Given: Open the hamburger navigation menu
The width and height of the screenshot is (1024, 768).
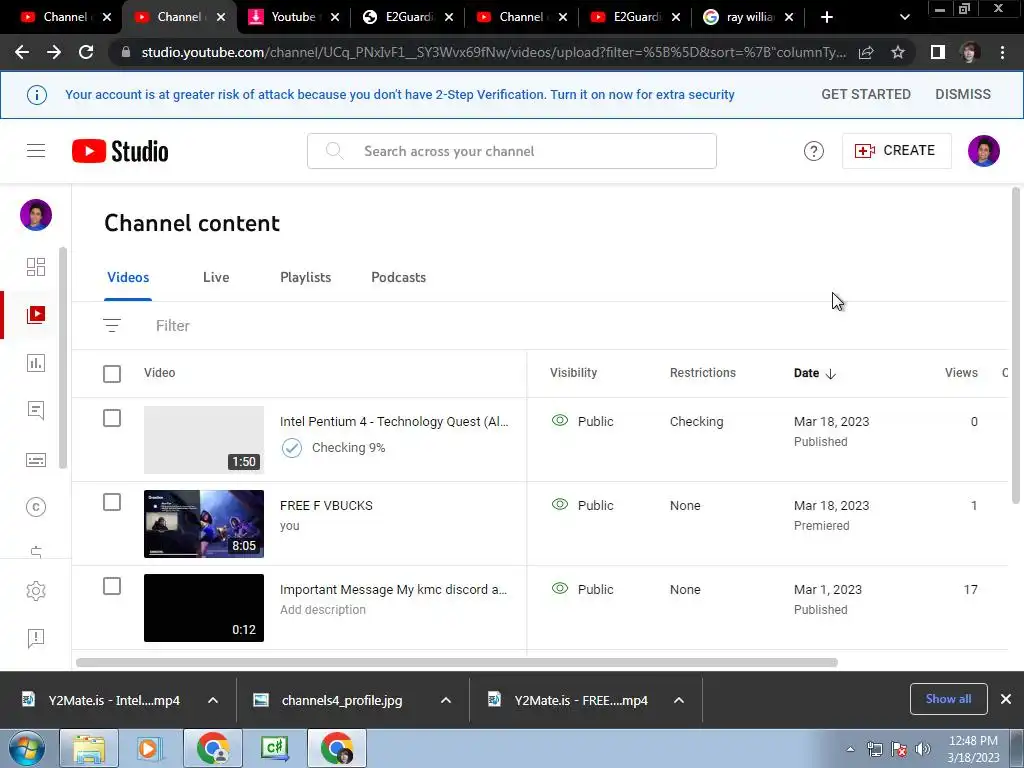Looking at the screenshot, I should click(36, 151).
